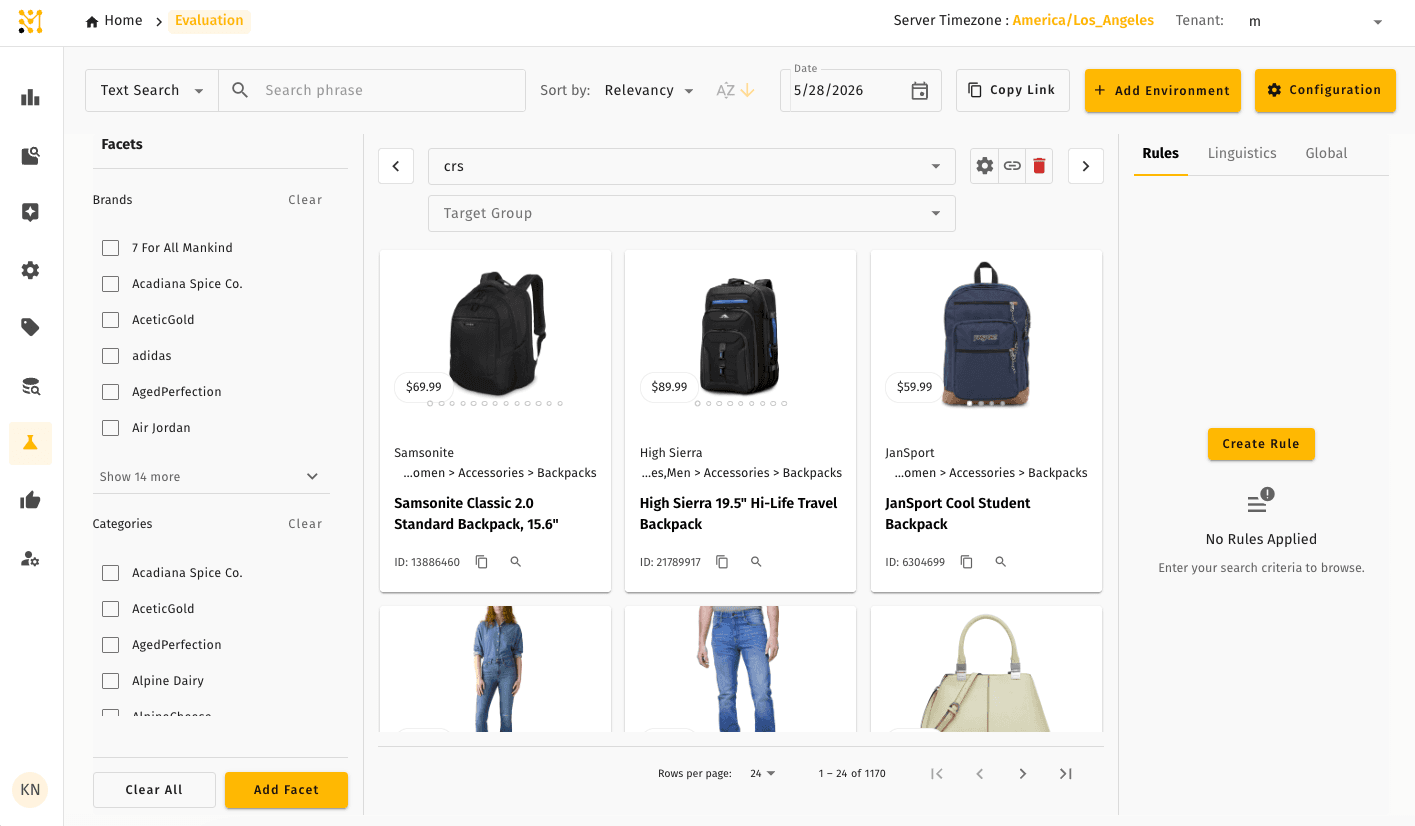Switch to the Global tab

point(1326,153)
